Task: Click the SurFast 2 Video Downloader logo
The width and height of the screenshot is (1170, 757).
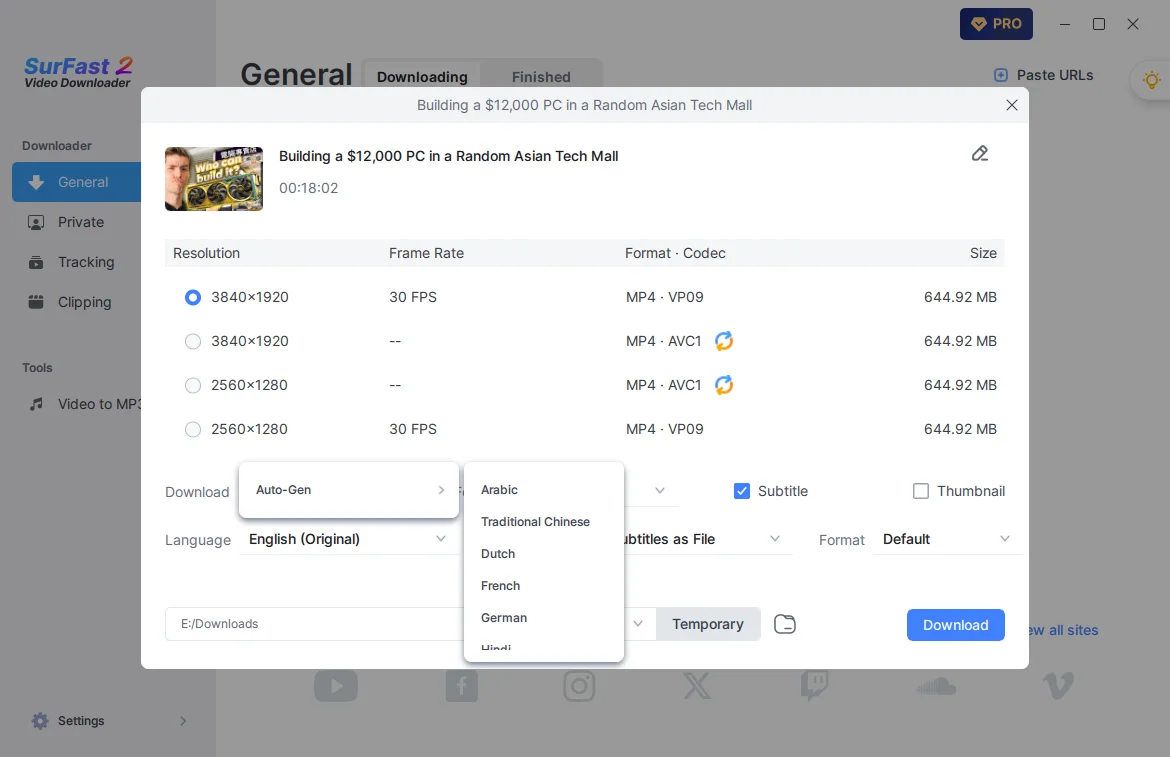Action: (x=78, y=72)
